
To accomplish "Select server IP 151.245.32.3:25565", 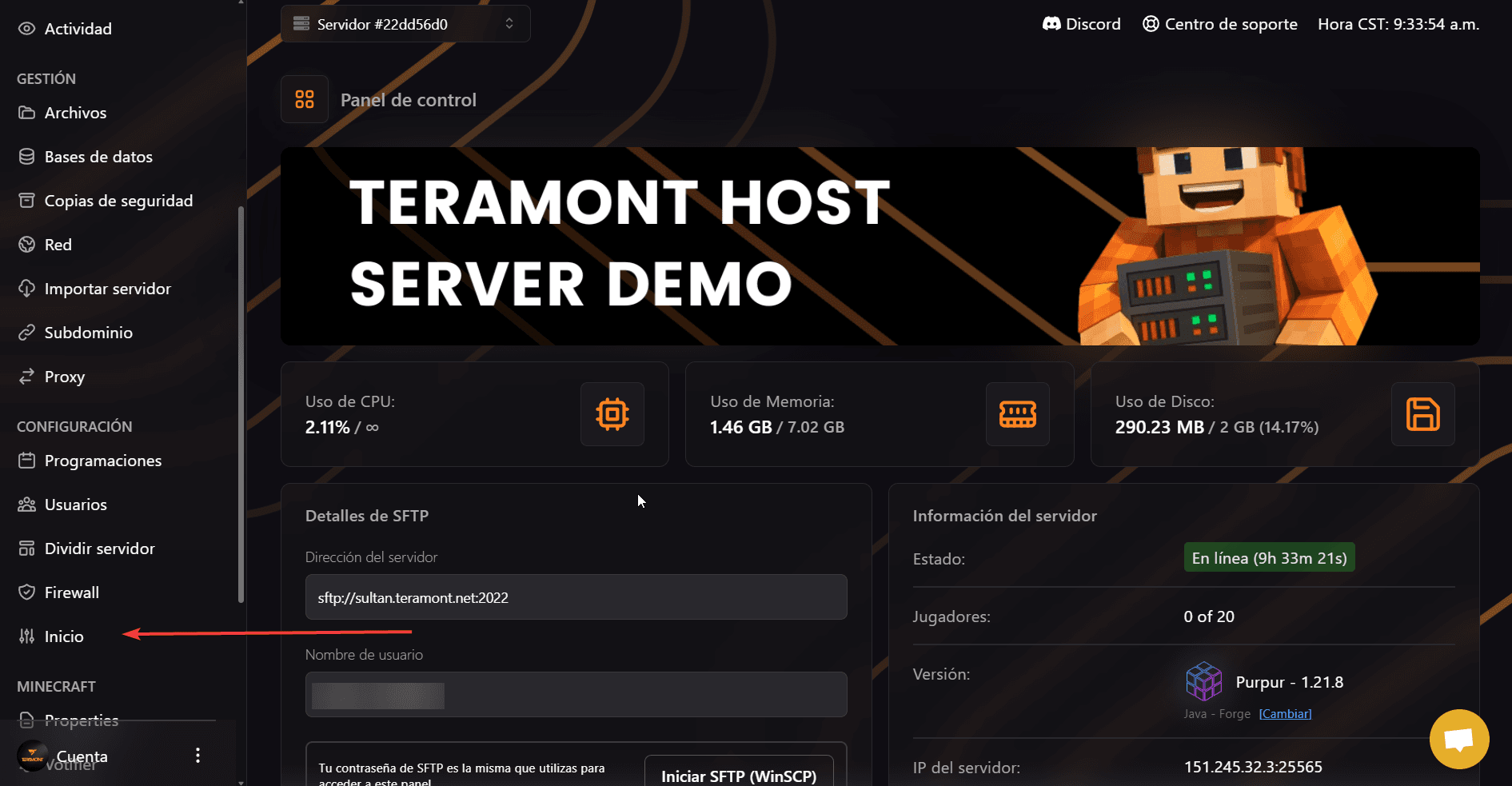I will pos(1253,767).
